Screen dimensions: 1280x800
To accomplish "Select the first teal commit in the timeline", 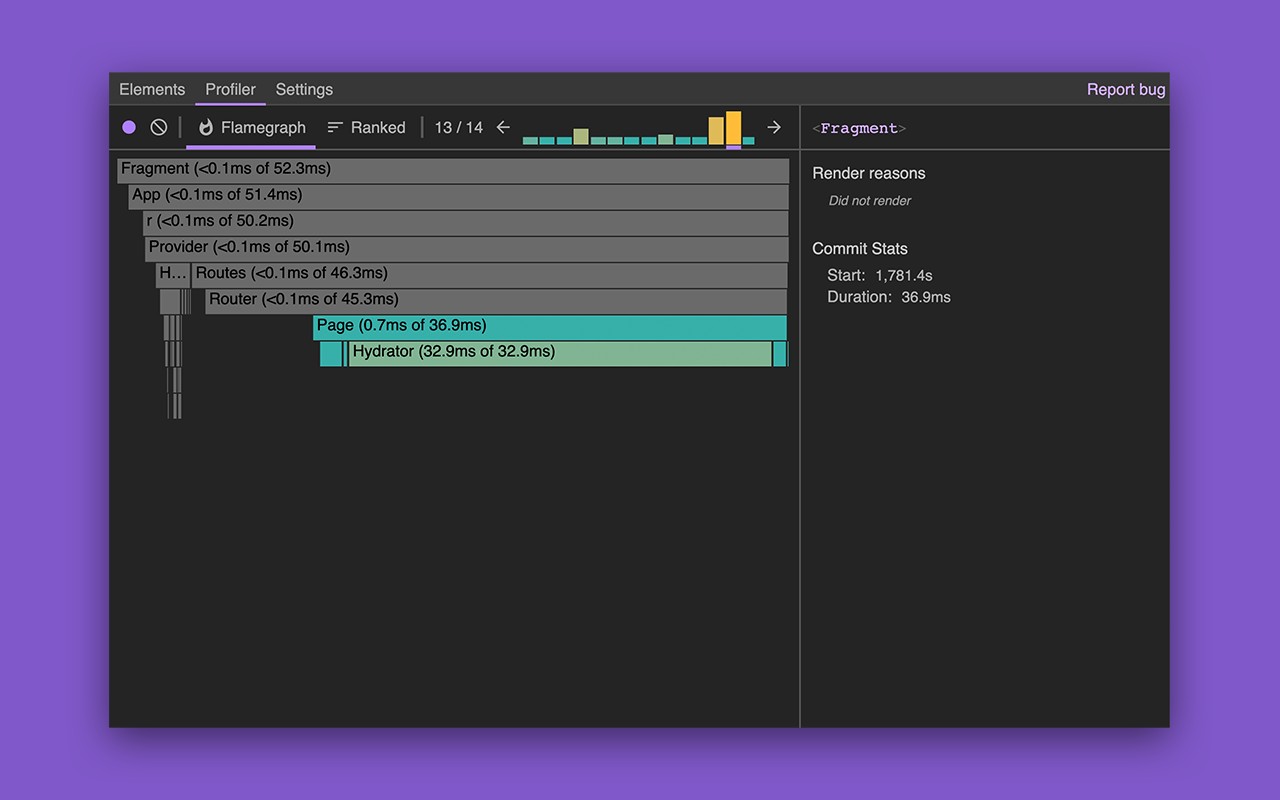I will click(530, 140).
